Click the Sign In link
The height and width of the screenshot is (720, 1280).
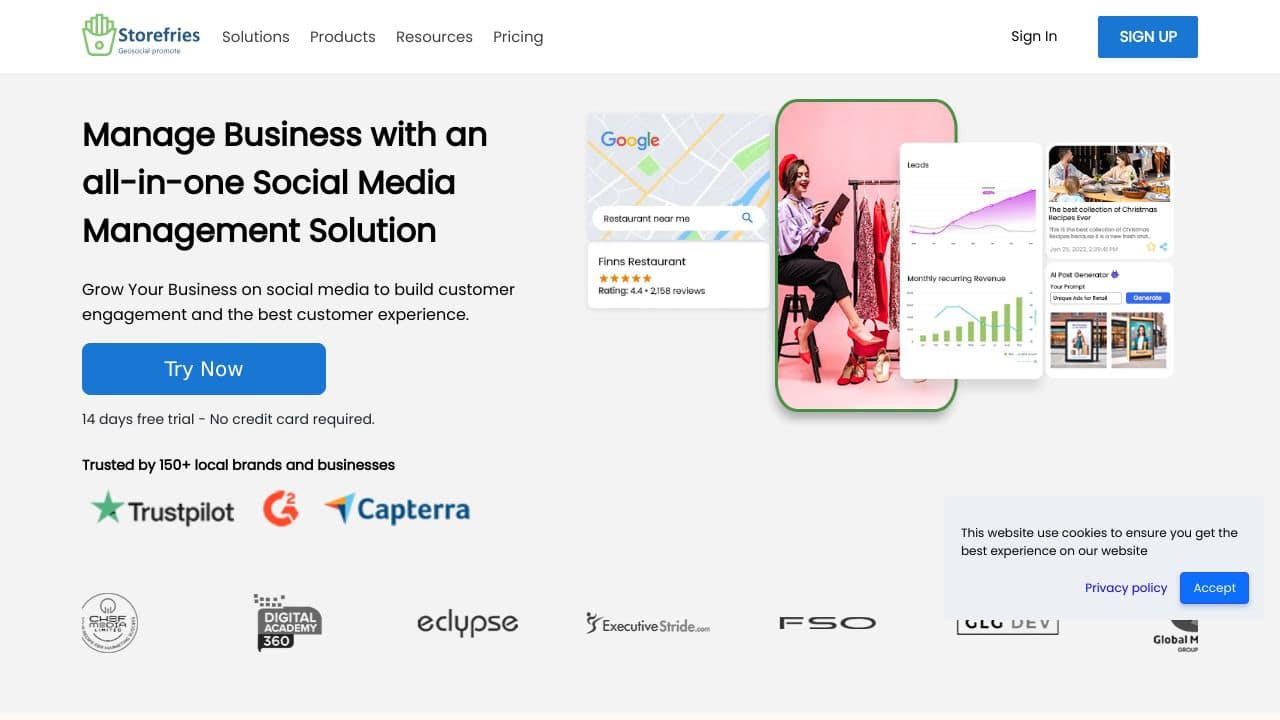coord(1034,36)
